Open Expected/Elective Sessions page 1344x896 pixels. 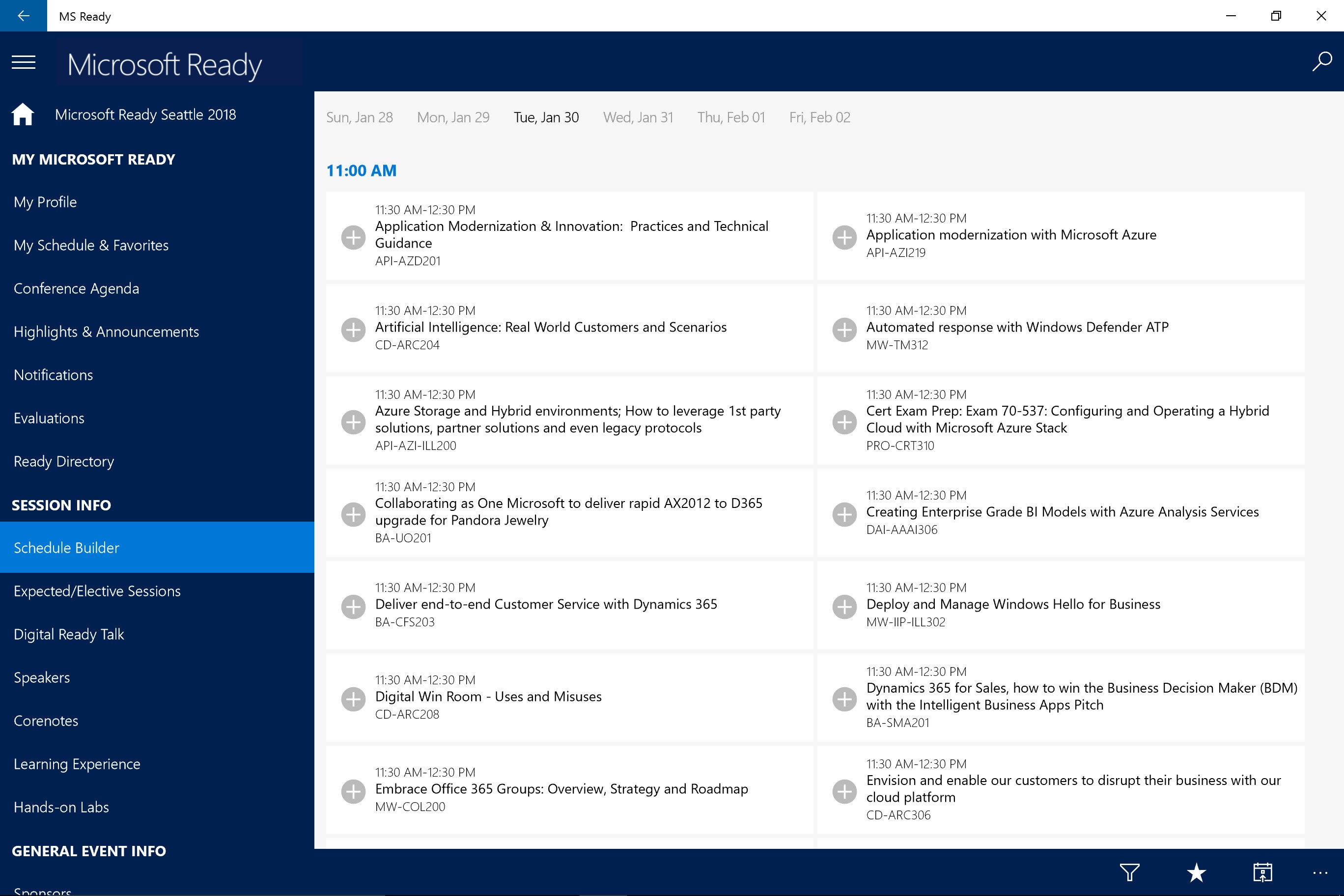97,591
